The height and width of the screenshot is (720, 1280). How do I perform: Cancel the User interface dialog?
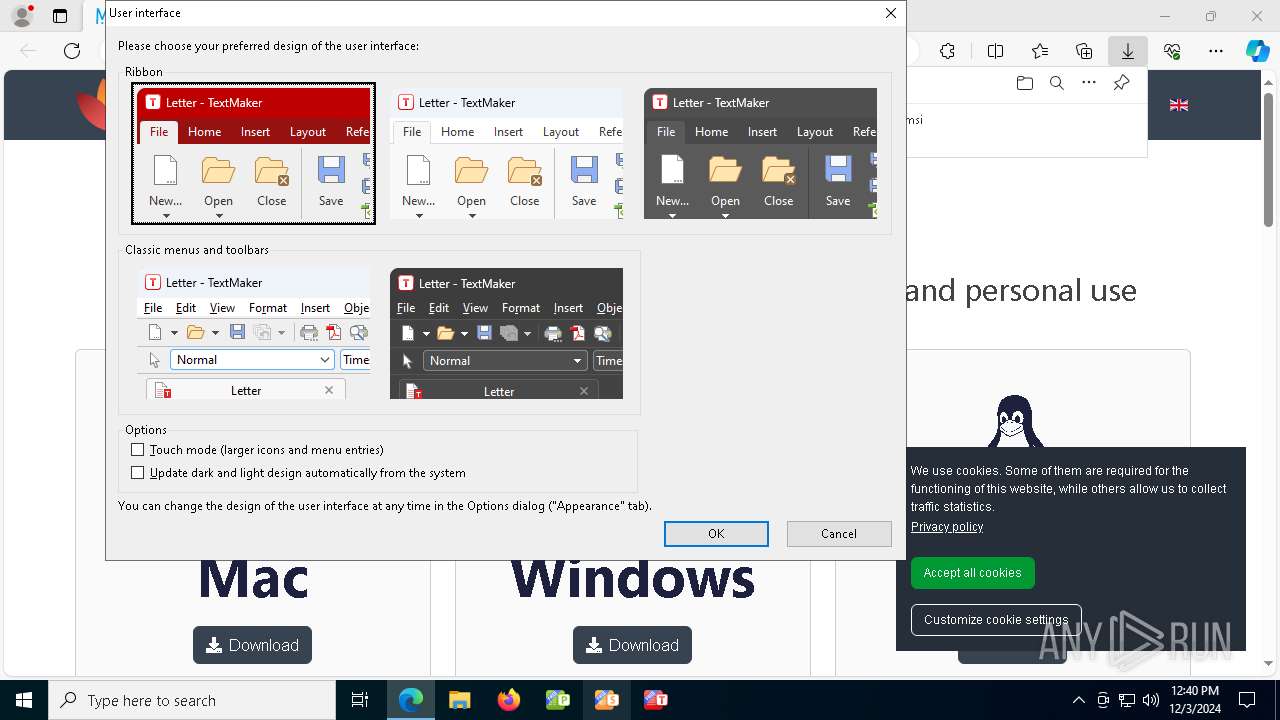tap(839, 534)
